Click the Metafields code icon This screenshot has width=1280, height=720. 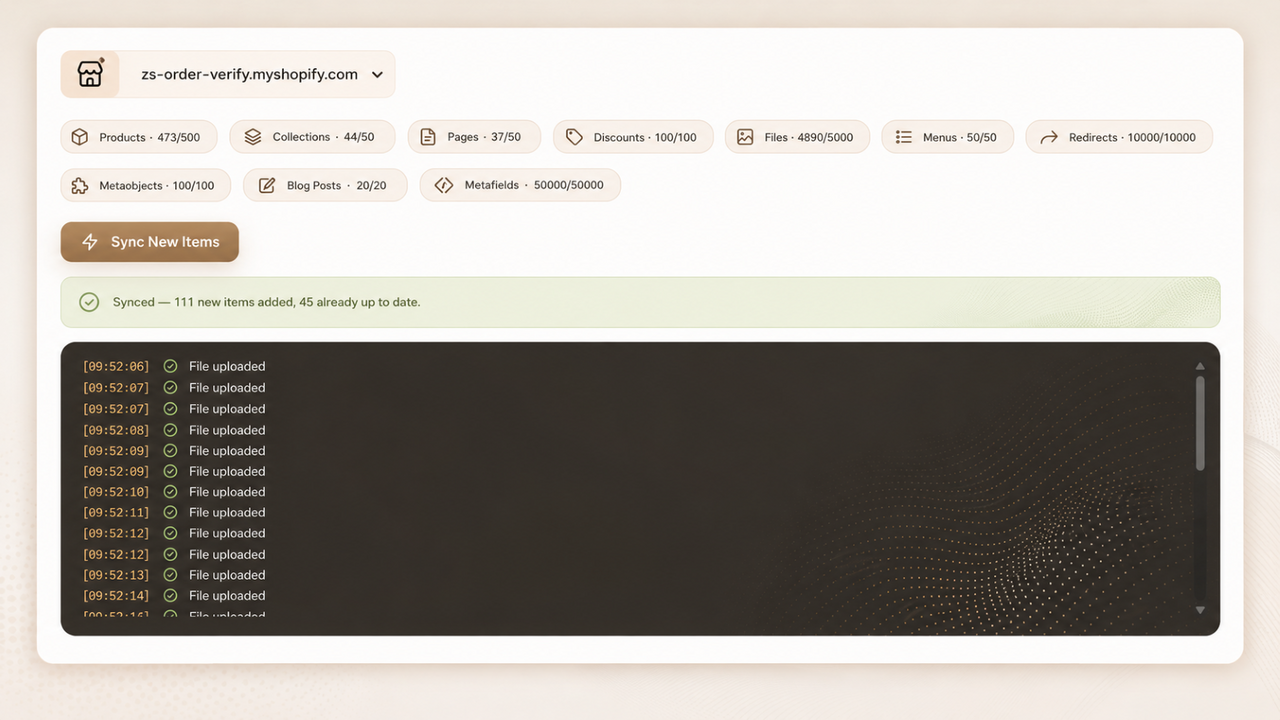coord(444,185)
